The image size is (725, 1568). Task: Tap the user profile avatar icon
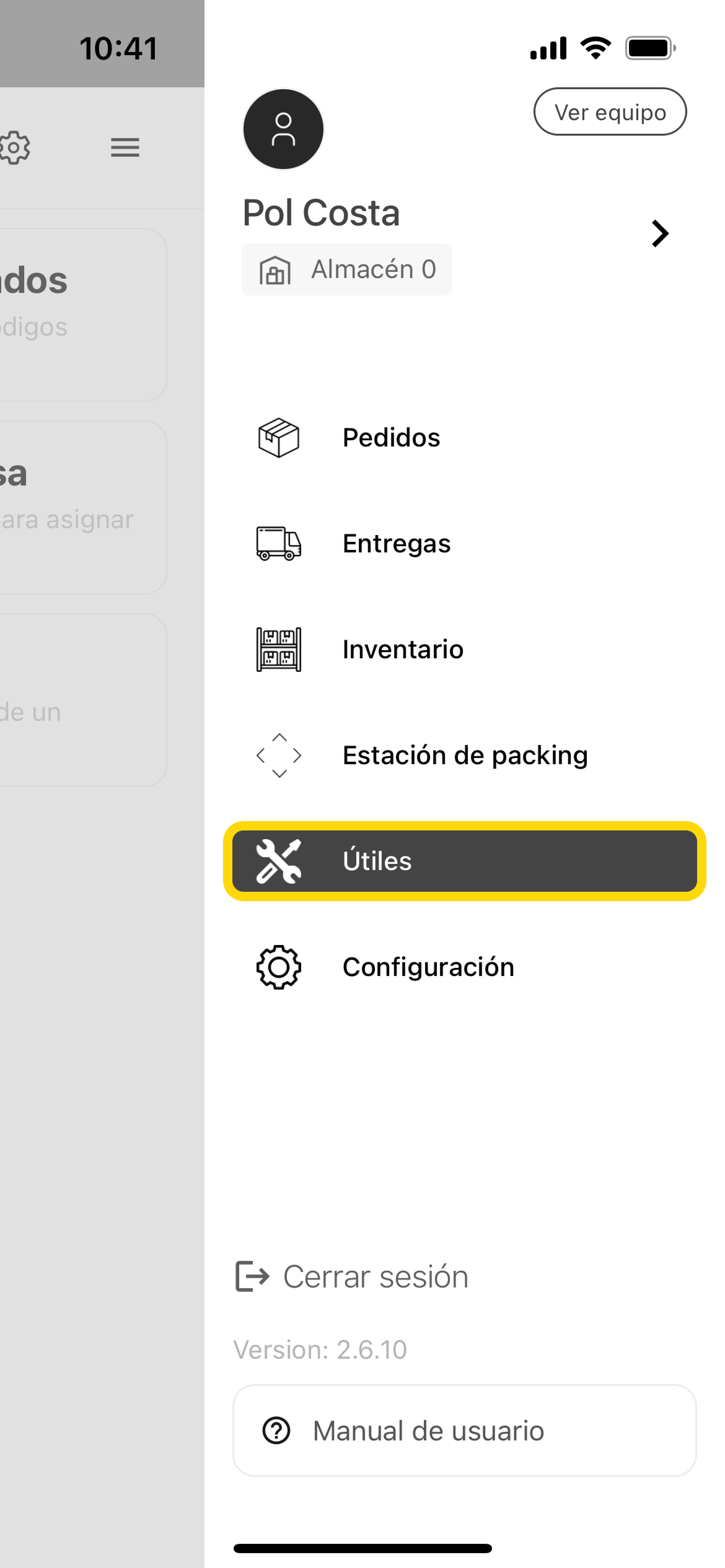tap(283, 129)
